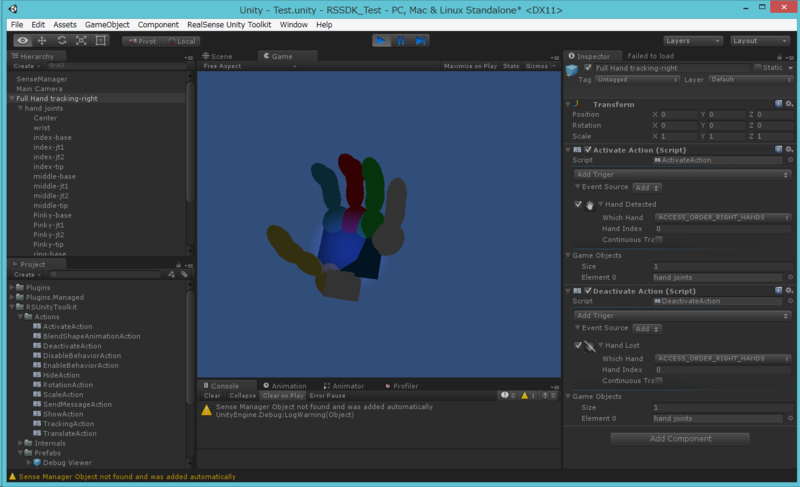This screenshot has height=487, width=800.
Task: Select the Rect transform tool
Action: point(101,41)
